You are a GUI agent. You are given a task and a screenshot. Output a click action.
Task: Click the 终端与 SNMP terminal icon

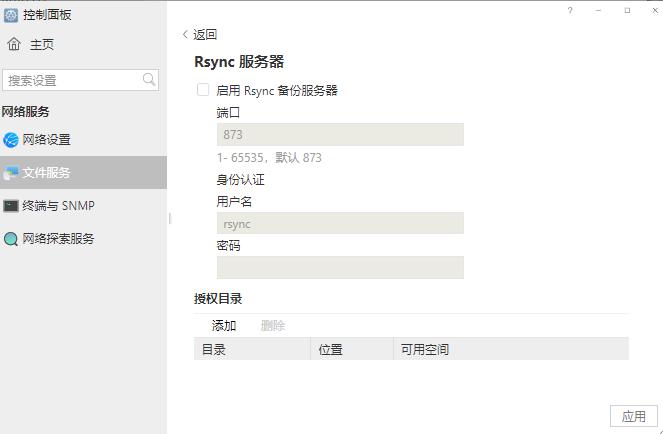(11, 206)
